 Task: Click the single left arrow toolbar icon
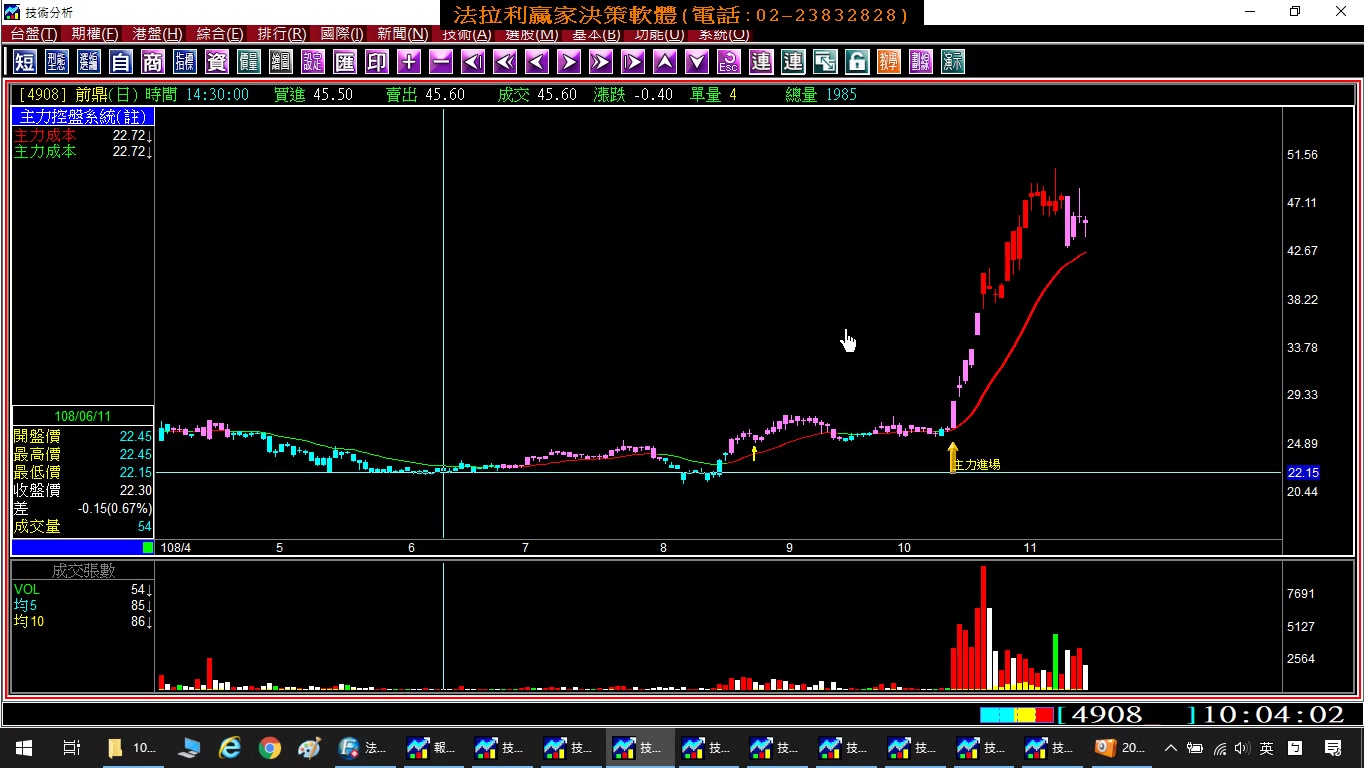(x=537, y=62)
